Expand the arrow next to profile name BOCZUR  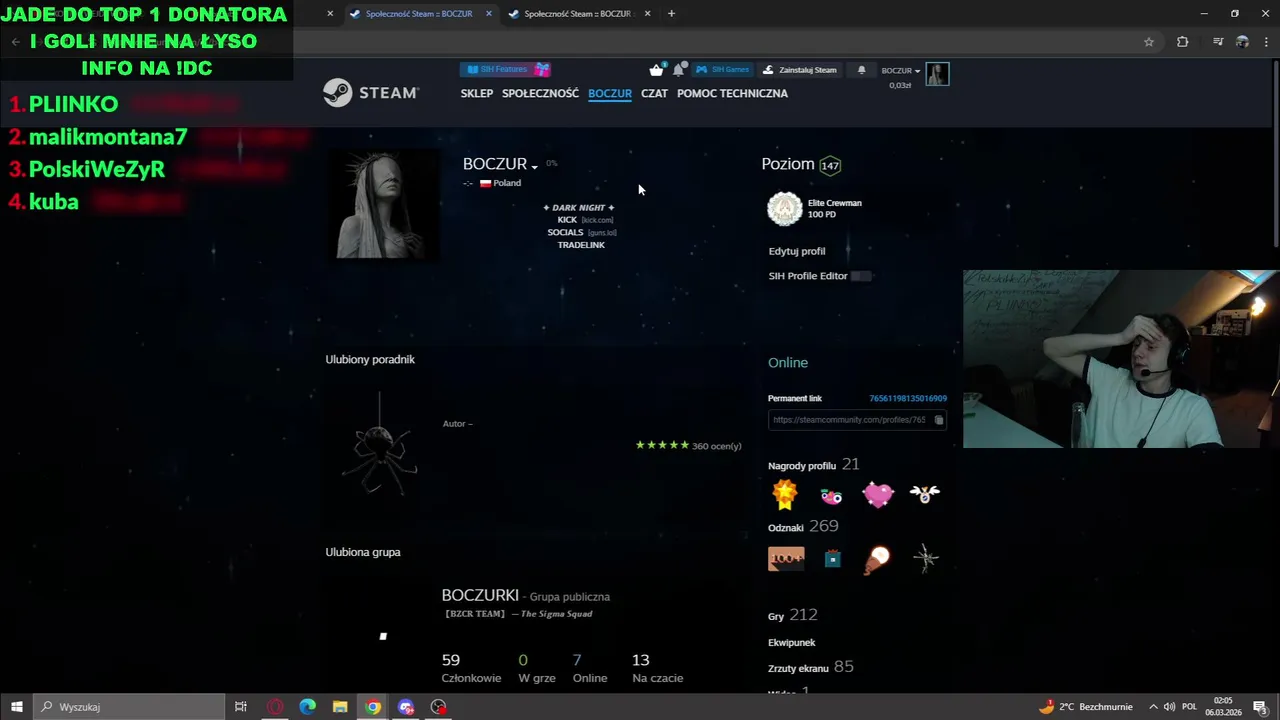[x=535, y=166]
